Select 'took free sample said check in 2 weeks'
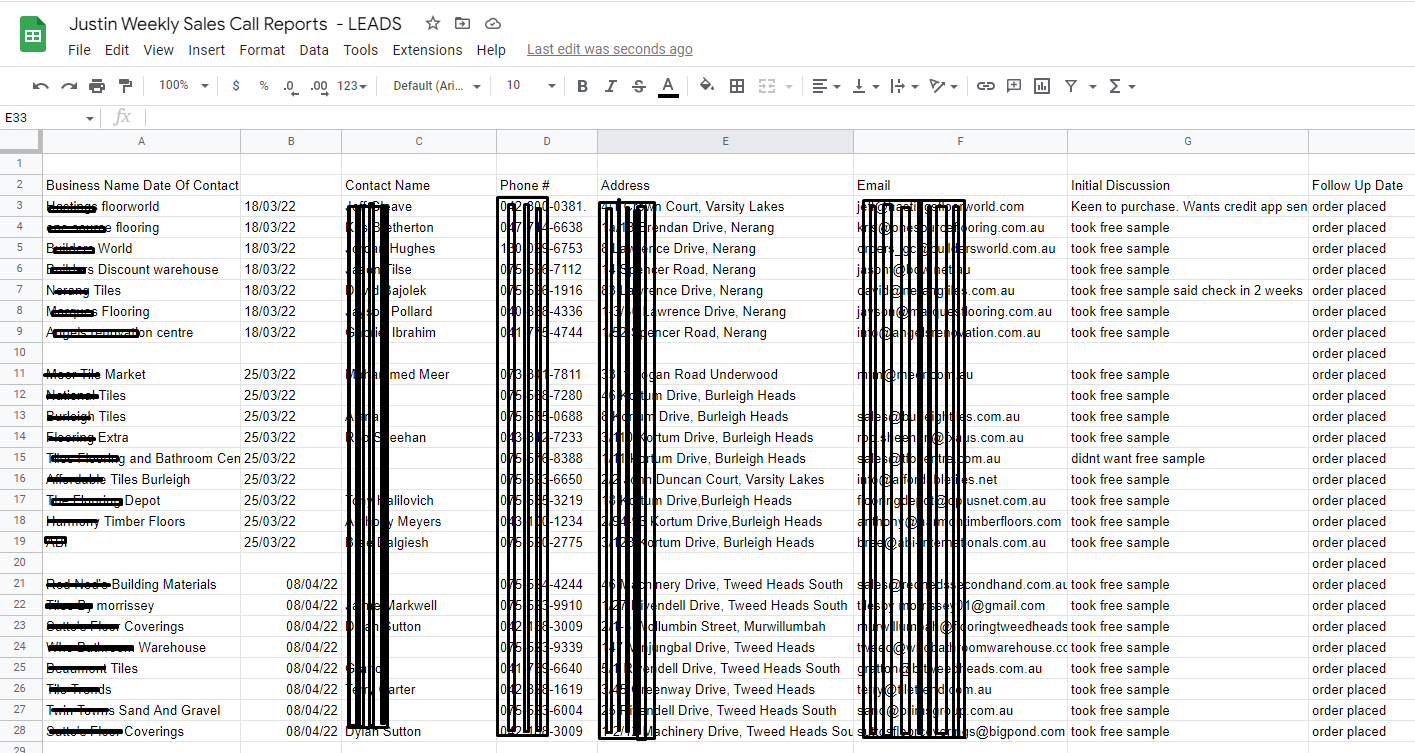 [1188, 291]
